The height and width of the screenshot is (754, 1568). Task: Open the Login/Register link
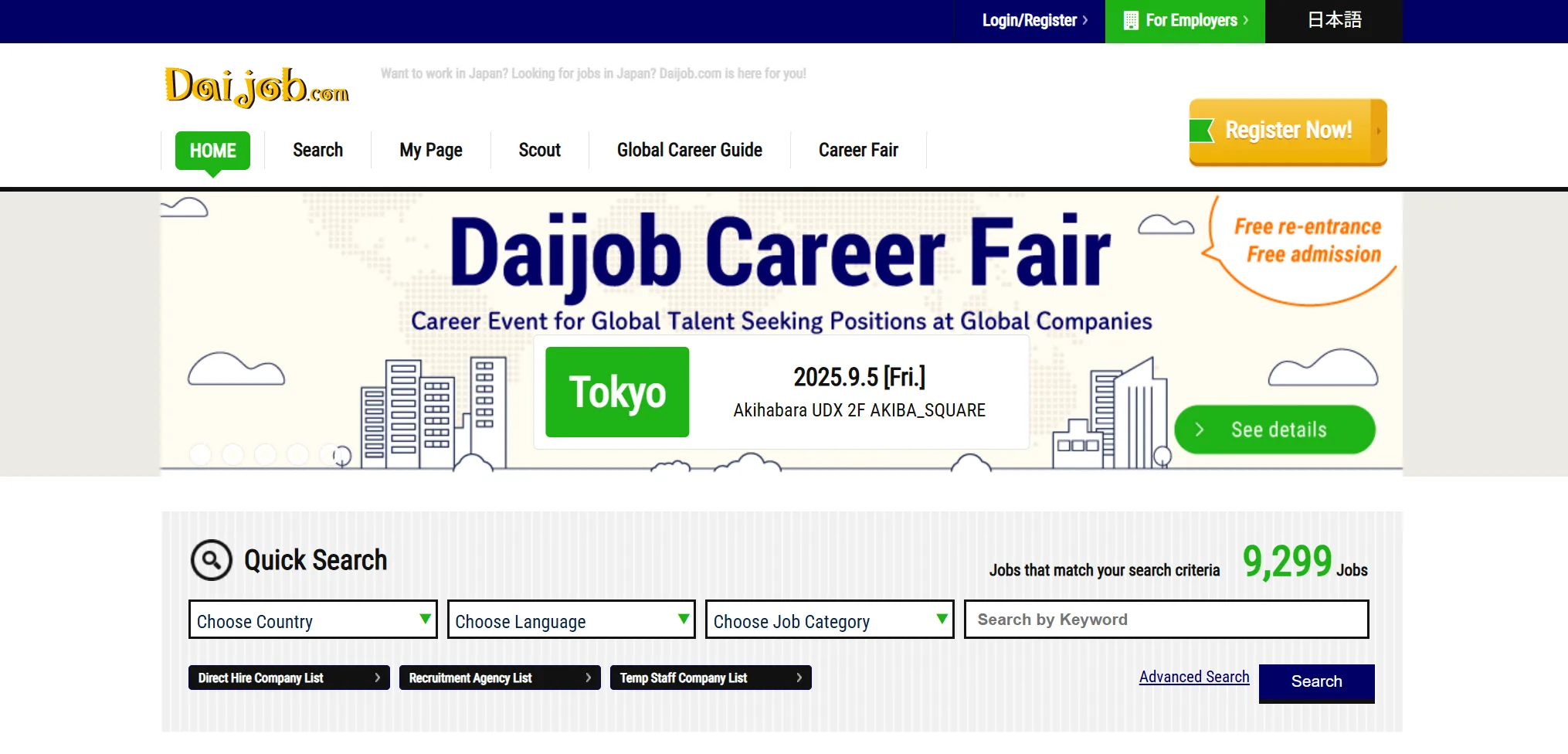1034,21
